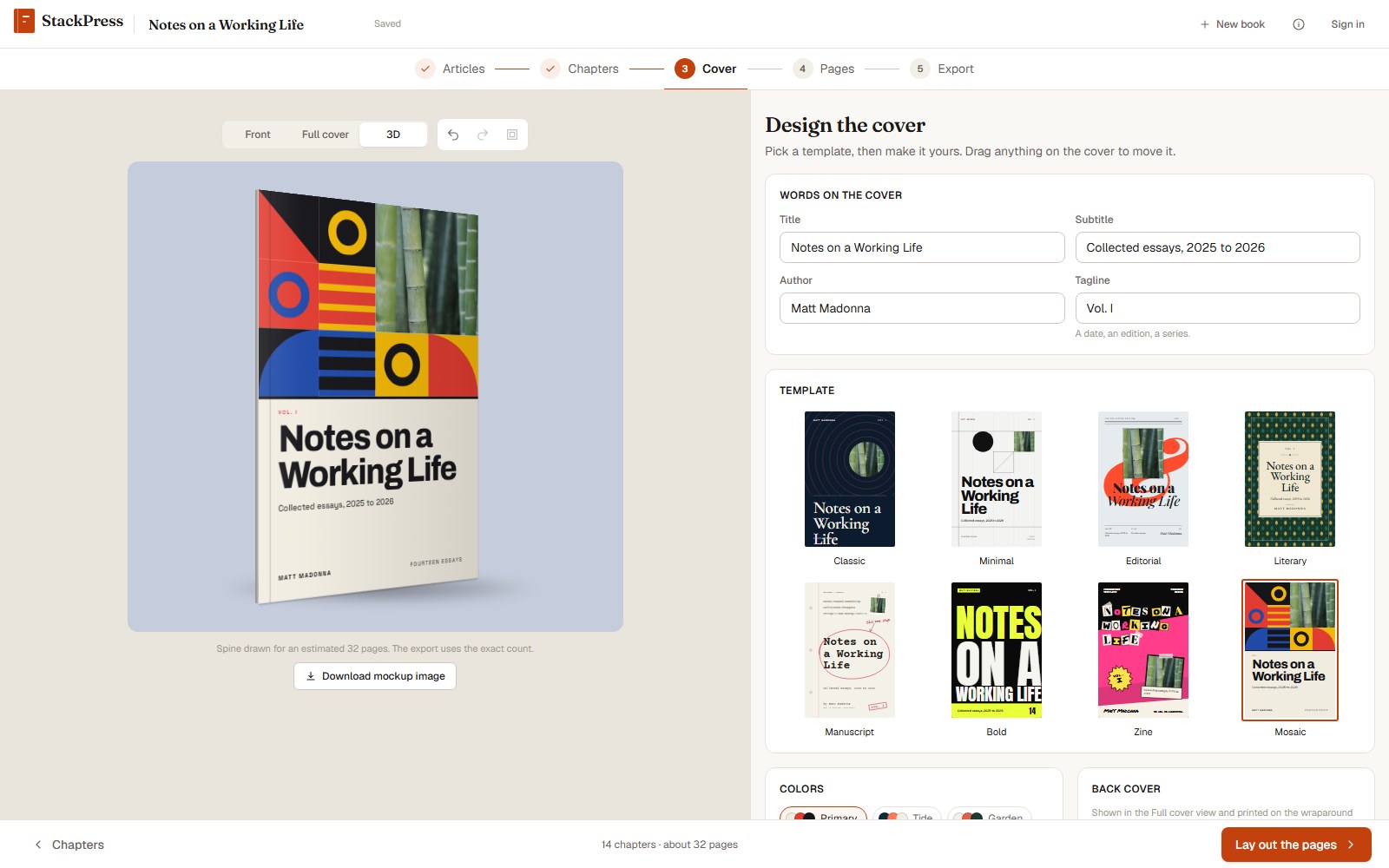Go to the Export step
1389x868 pixels.
[x=942, y=69]
